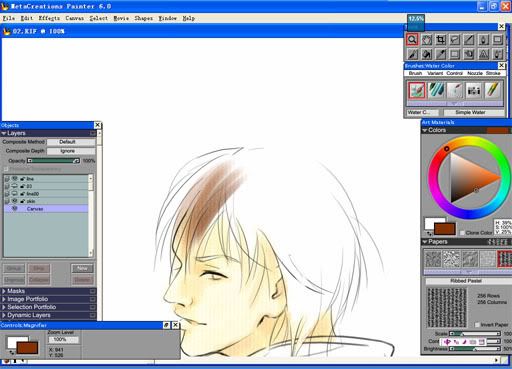Click the button below New in Layers panel
The height and width of the screenshot is (369, 512).
click(x=82, y=280)
